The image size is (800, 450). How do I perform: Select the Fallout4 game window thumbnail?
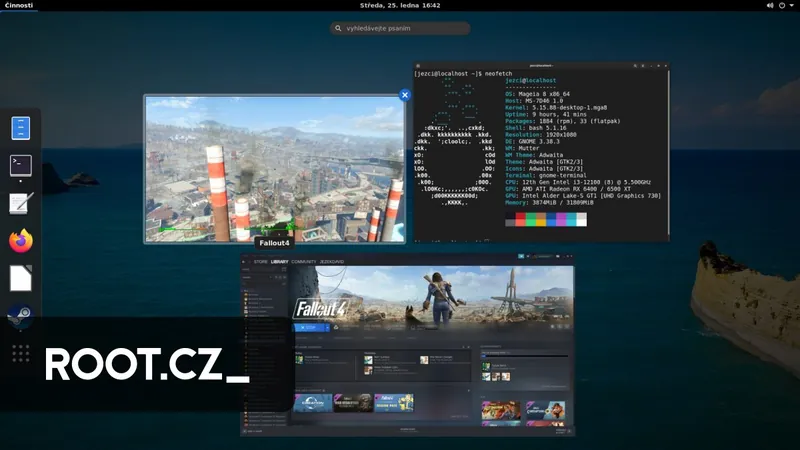point(274,169)
